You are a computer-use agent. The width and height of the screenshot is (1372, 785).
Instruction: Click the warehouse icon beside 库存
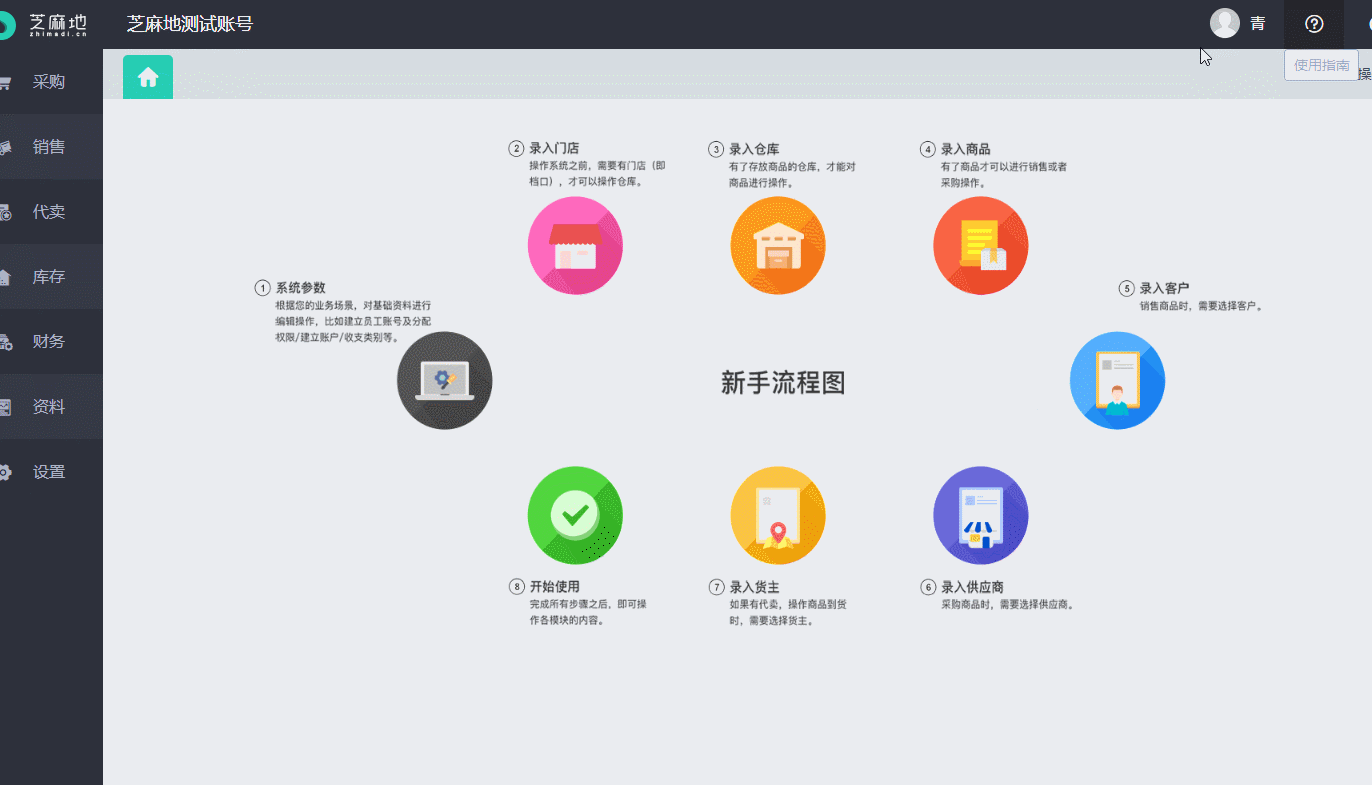[5, 278]
